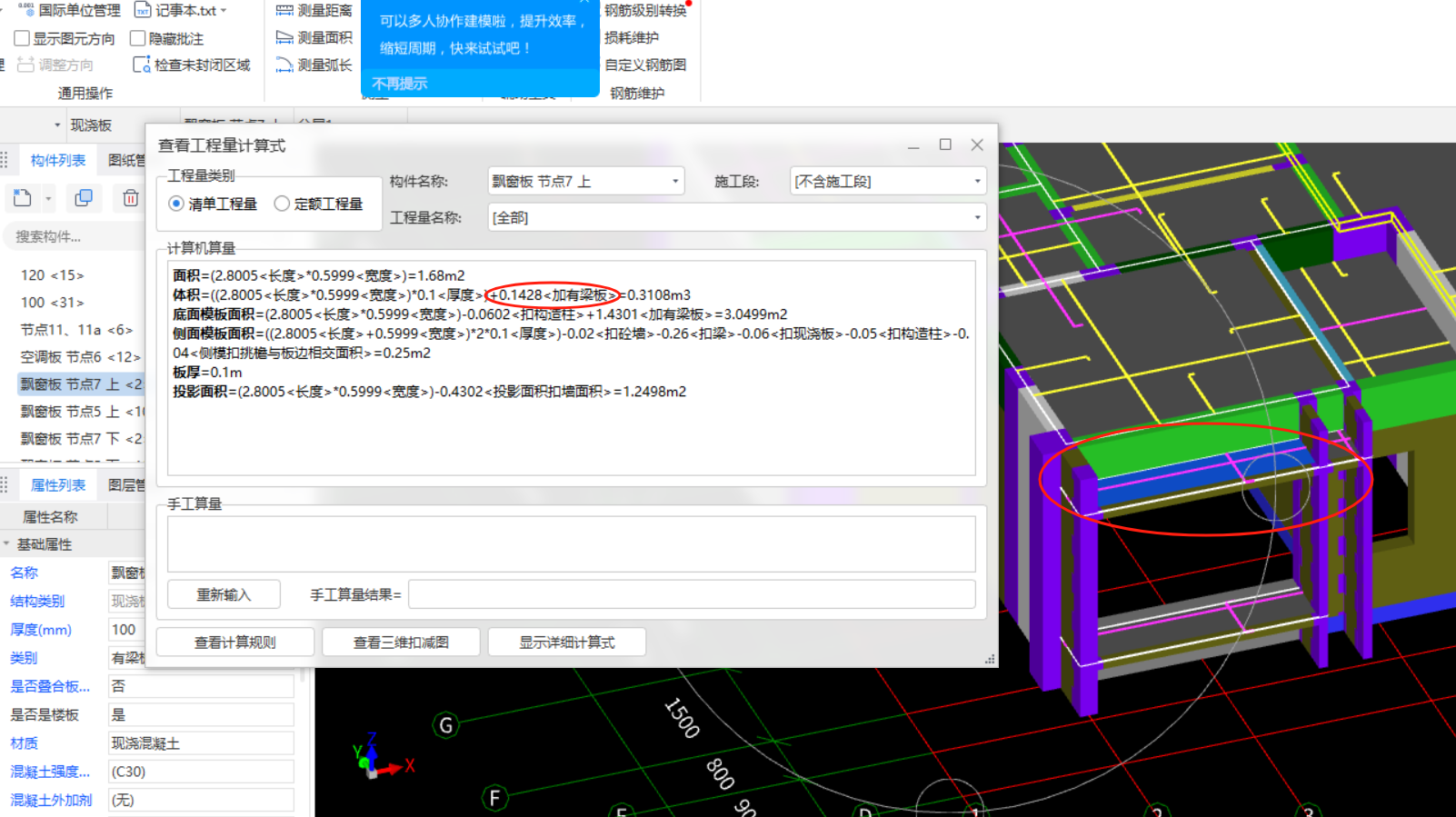Open 国际单位管理 tool
Image resolution: width=1456 pixels, height=817 pixels.
(x=69, y=10)
